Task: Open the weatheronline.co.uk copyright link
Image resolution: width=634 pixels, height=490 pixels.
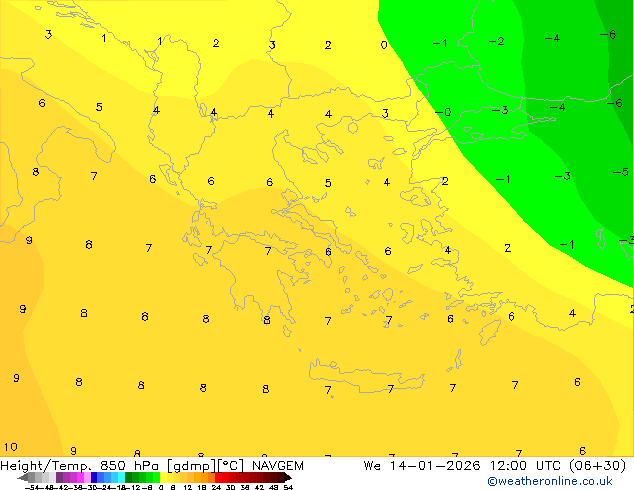Action: (549, 481)
